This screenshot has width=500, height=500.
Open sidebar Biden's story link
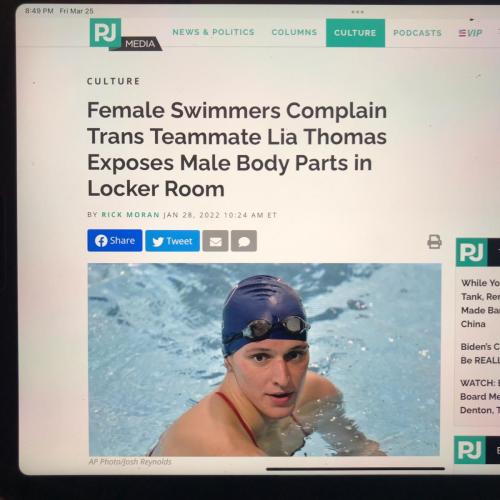coord(480,353)
